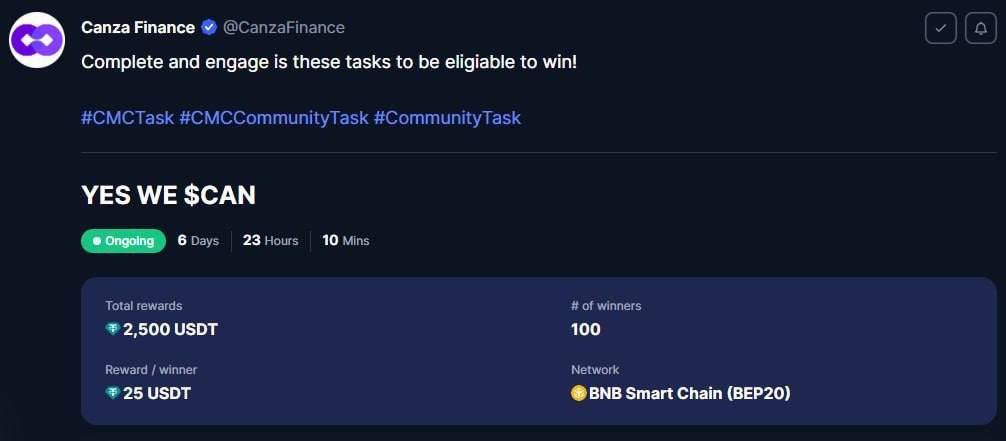
Task: Select the BNB Smart Chain (BEP20) network text
Action: pos(690,393)
